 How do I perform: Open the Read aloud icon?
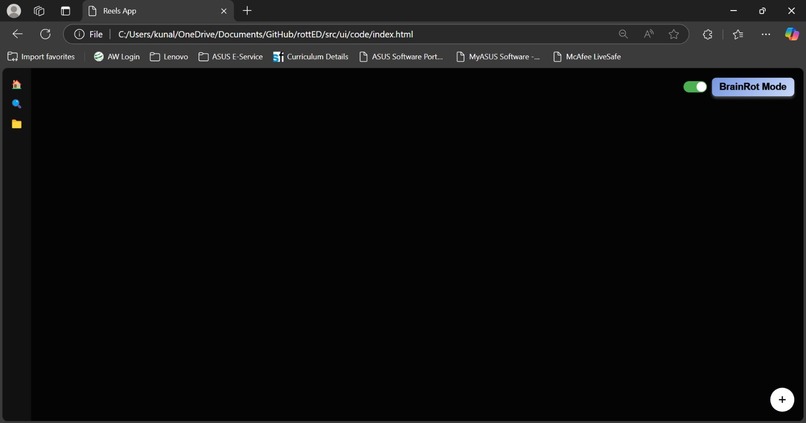649,34
